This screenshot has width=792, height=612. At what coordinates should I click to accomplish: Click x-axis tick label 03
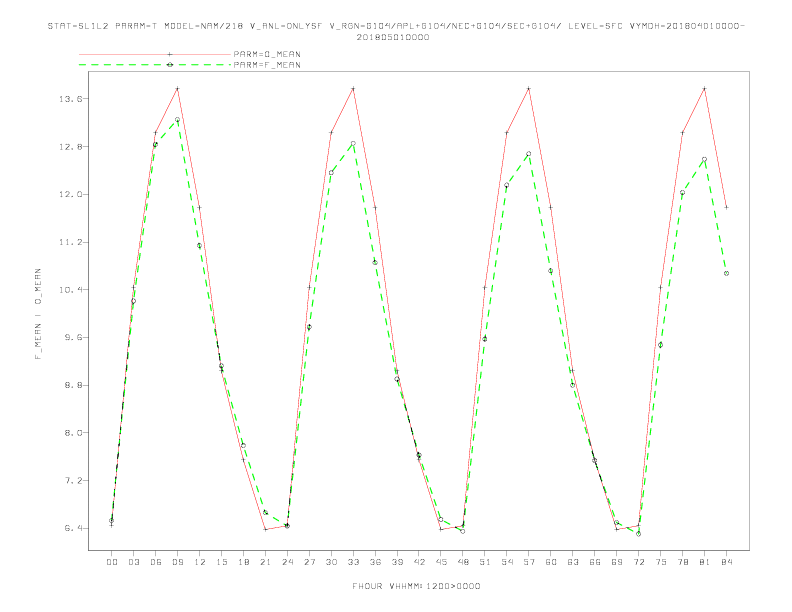(x=133, y=562)
